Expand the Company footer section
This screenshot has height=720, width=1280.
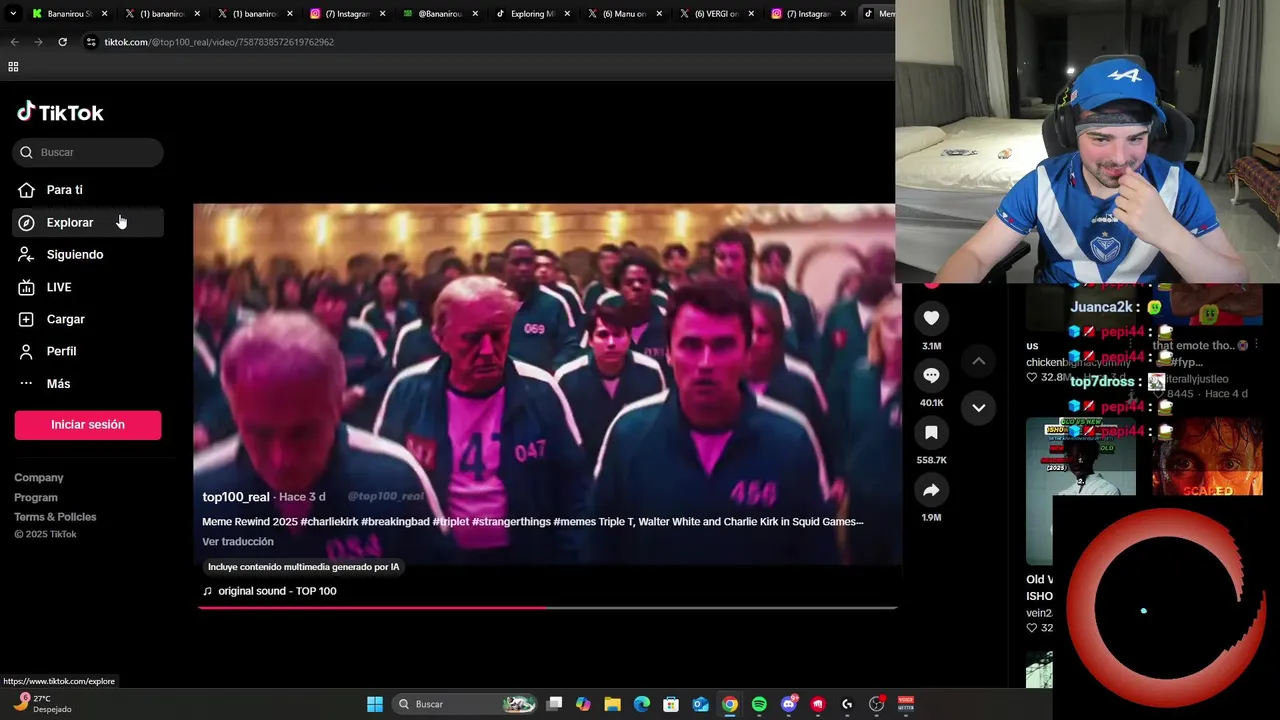39,478
